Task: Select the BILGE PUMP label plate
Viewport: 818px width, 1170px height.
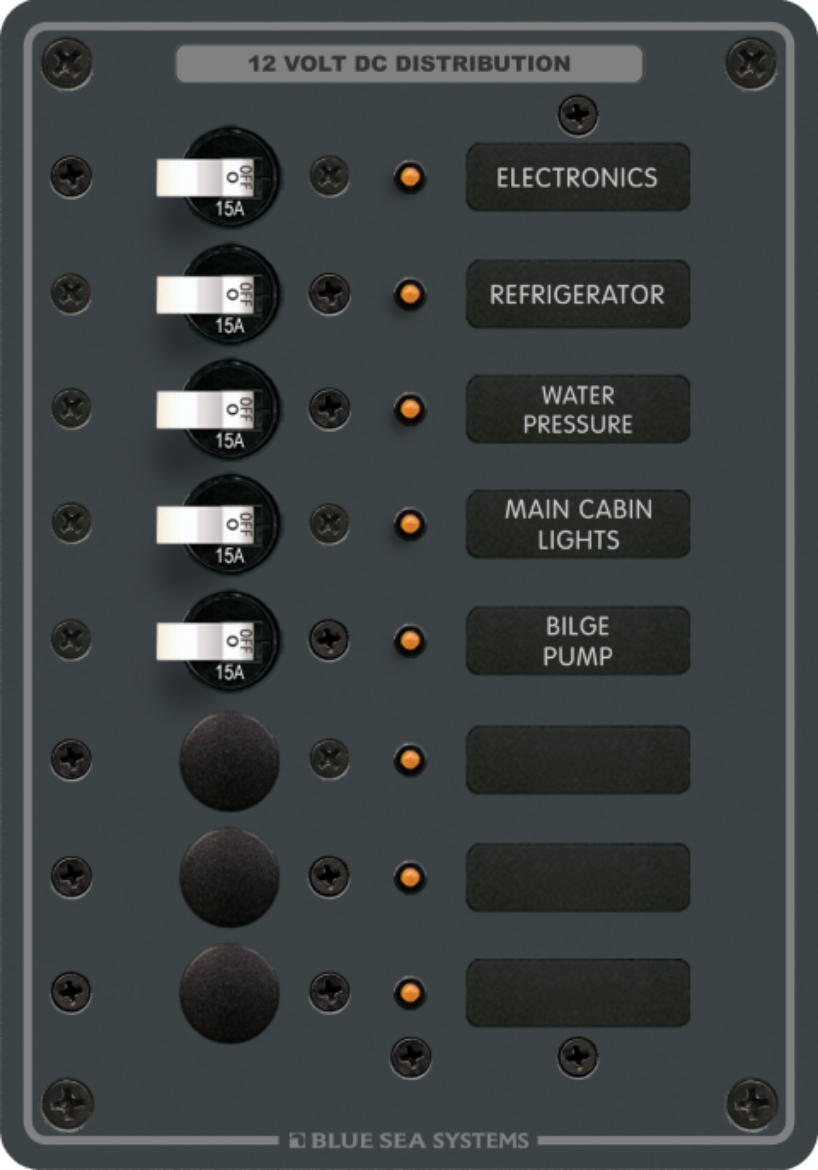Action: coord(578,641)
